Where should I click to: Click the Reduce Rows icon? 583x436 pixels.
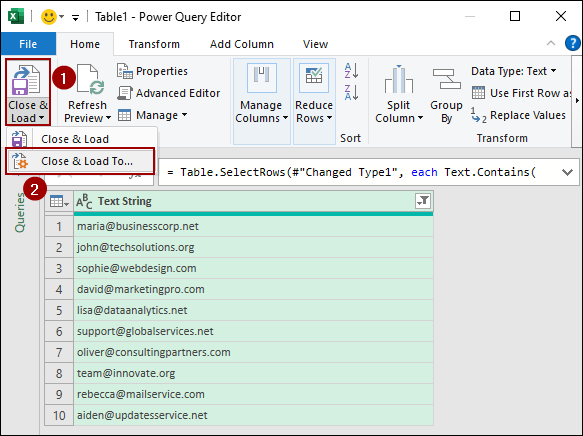click(x=314, y=78)
